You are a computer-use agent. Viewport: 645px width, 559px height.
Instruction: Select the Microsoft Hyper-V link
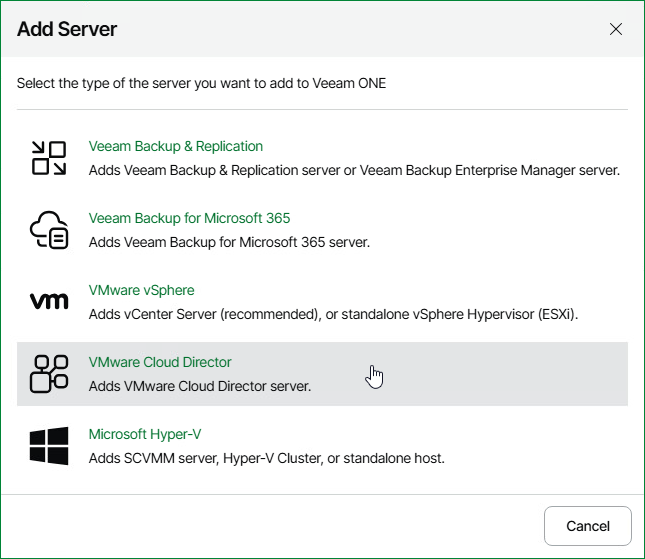[145, 434]
